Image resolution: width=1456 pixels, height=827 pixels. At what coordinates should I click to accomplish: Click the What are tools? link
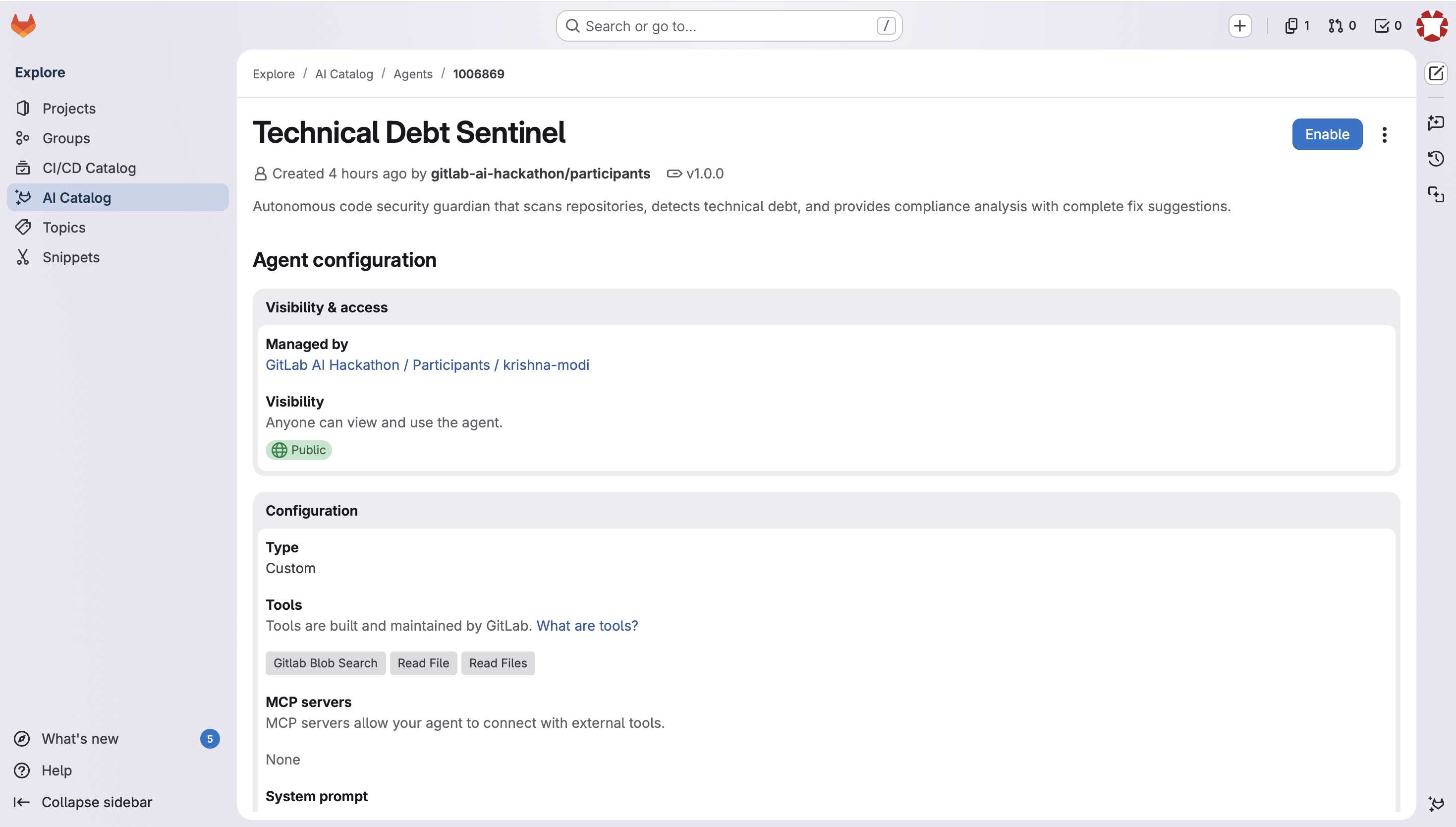(x=587, y=625)
